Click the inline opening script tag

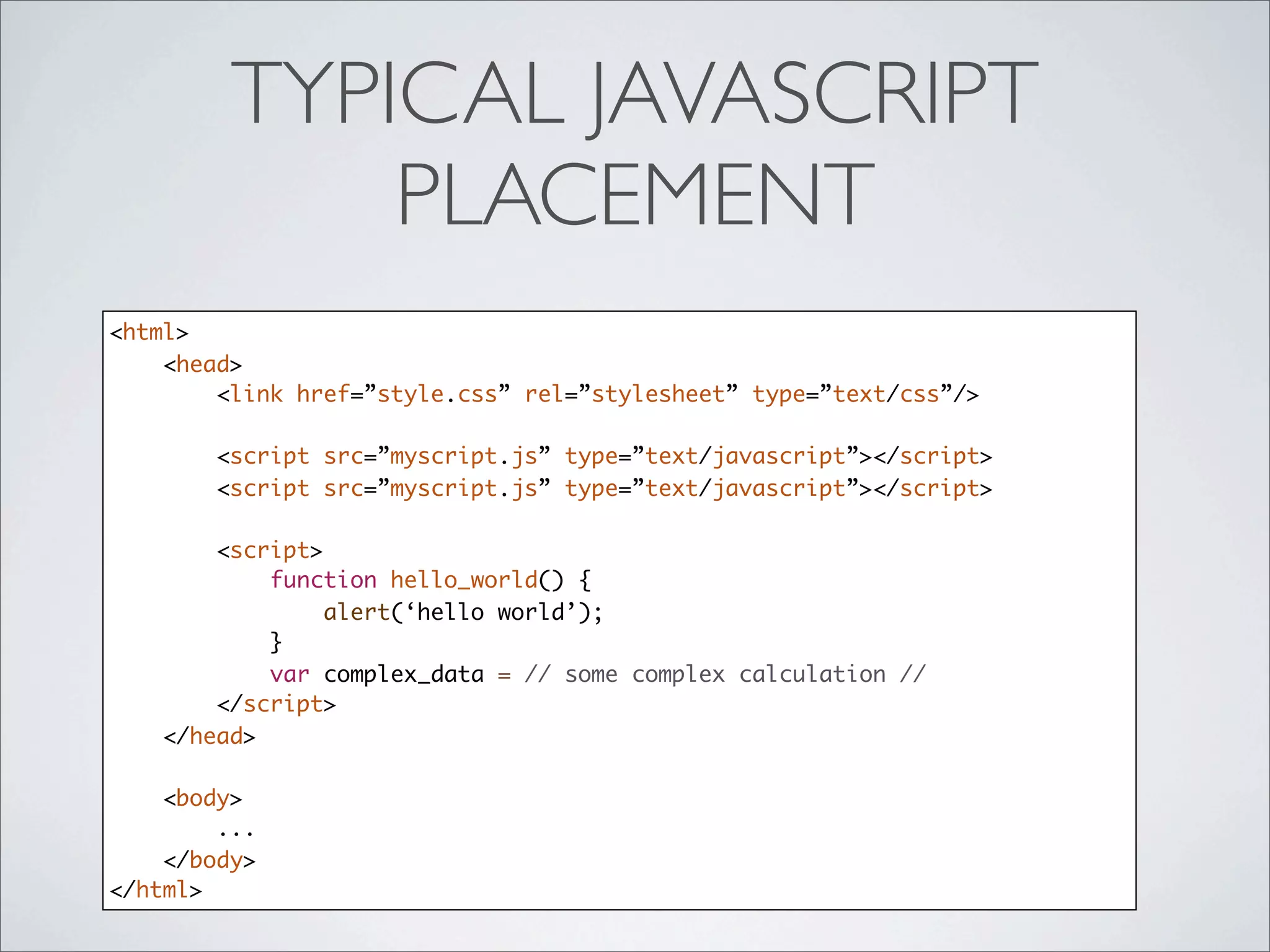click(x=269, y=550)
